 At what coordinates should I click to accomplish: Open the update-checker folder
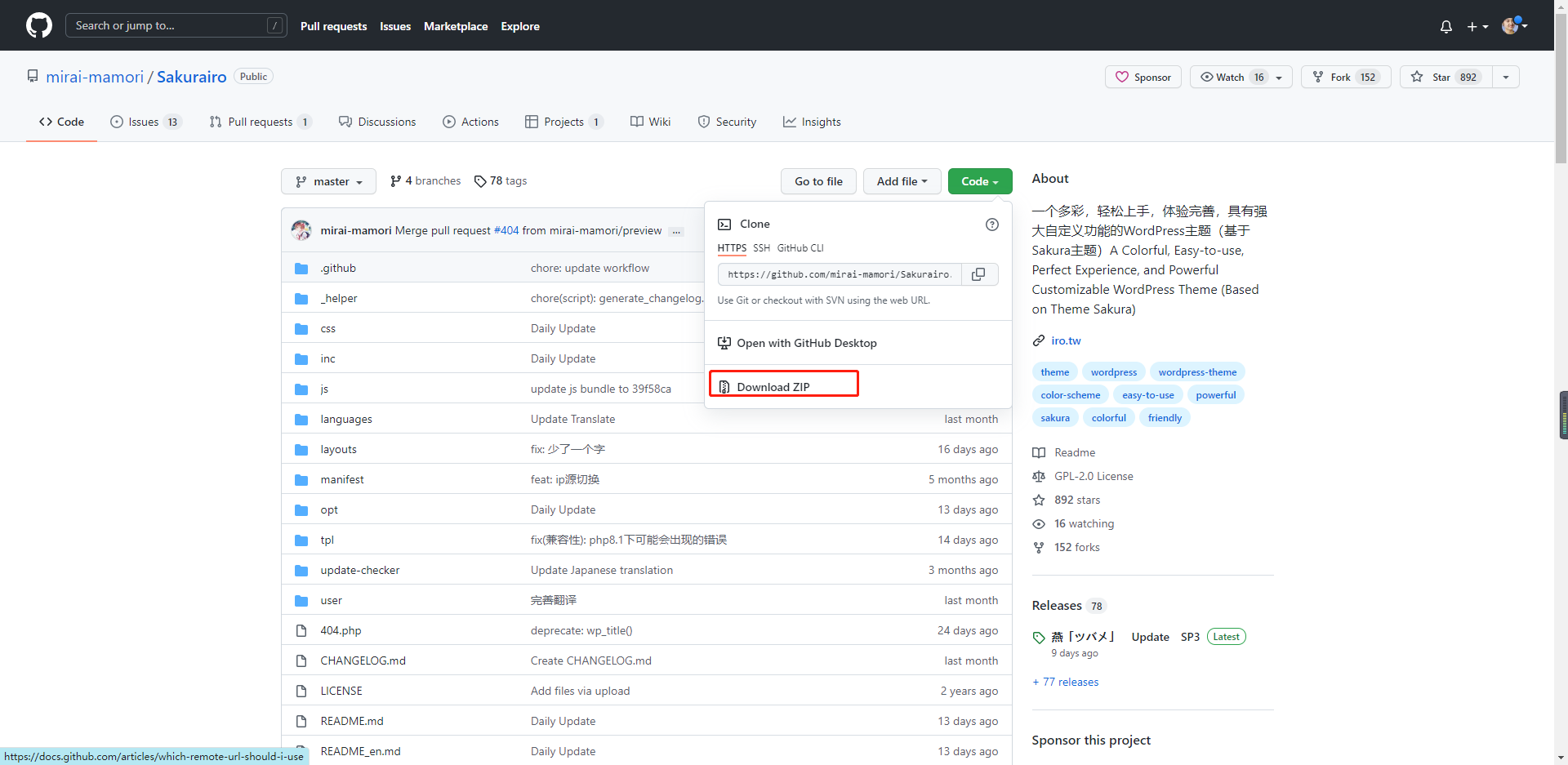(360, 570)
